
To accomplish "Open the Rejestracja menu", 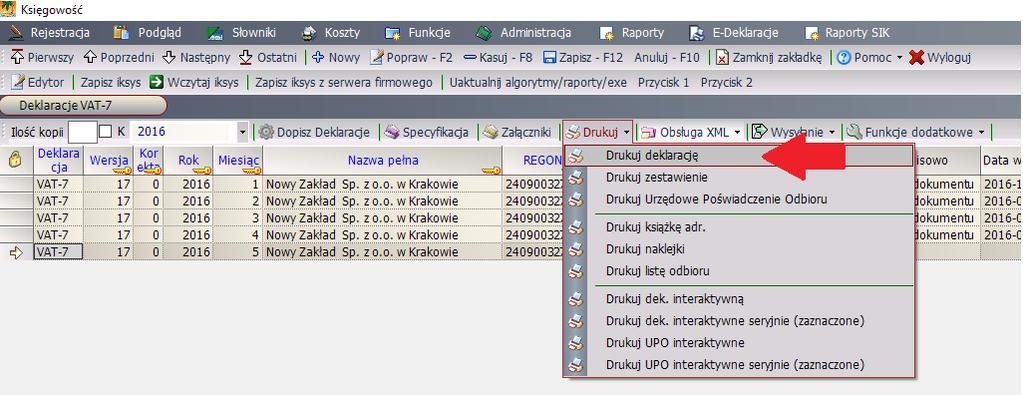I will 49,32.
